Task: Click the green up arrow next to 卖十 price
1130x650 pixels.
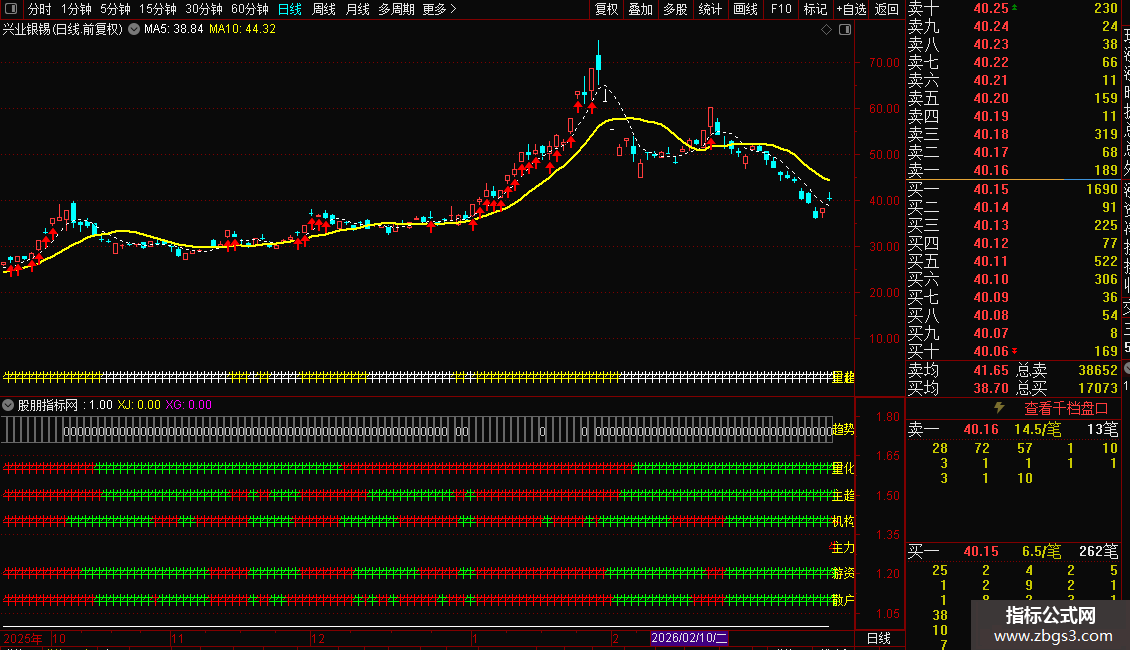Action: (x=1015, y=7)
